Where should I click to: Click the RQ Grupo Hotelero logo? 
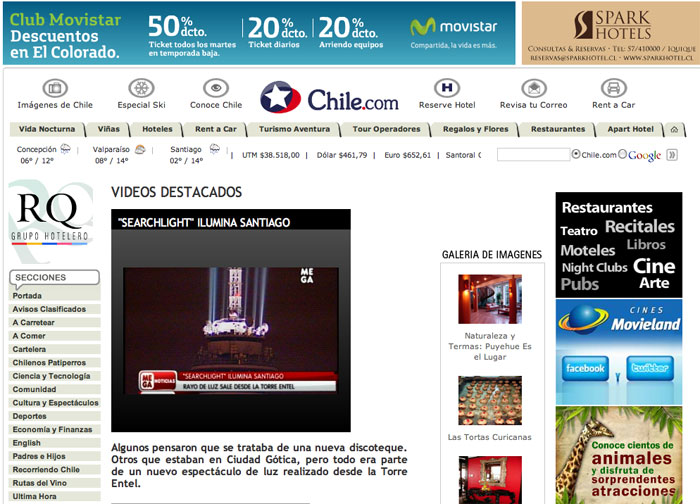point(50,219)
